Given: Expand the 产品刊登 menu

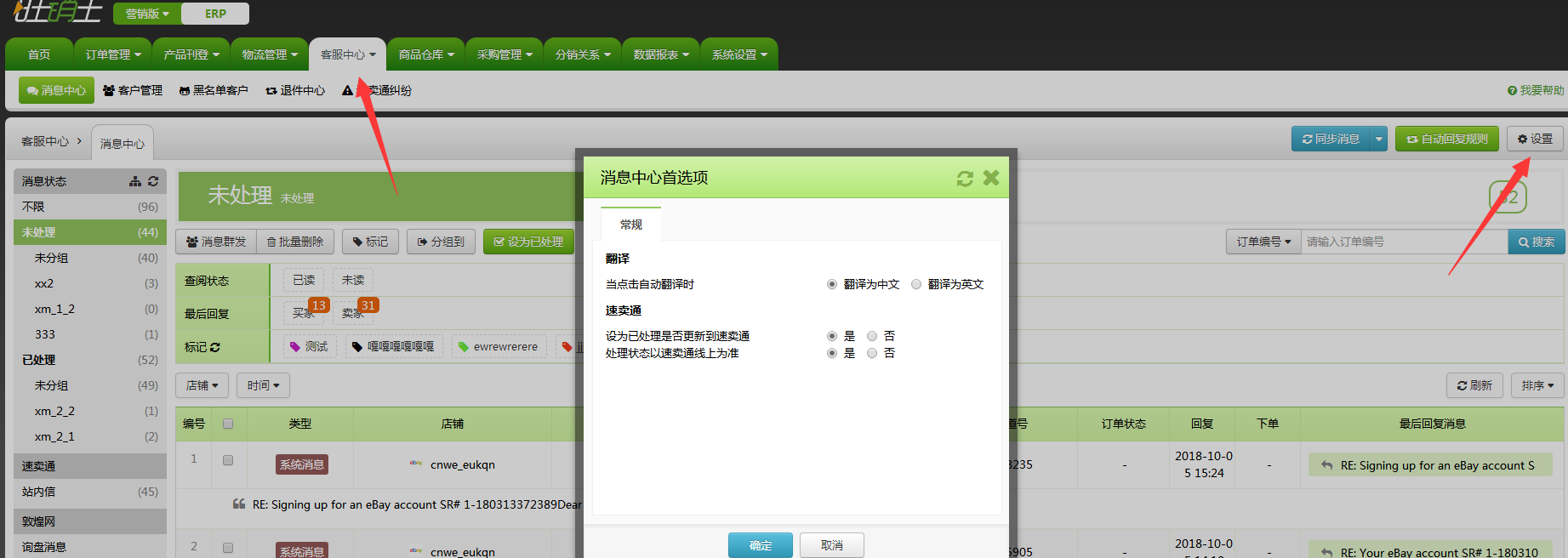Looking at the screenshot, I should (191, 54).
